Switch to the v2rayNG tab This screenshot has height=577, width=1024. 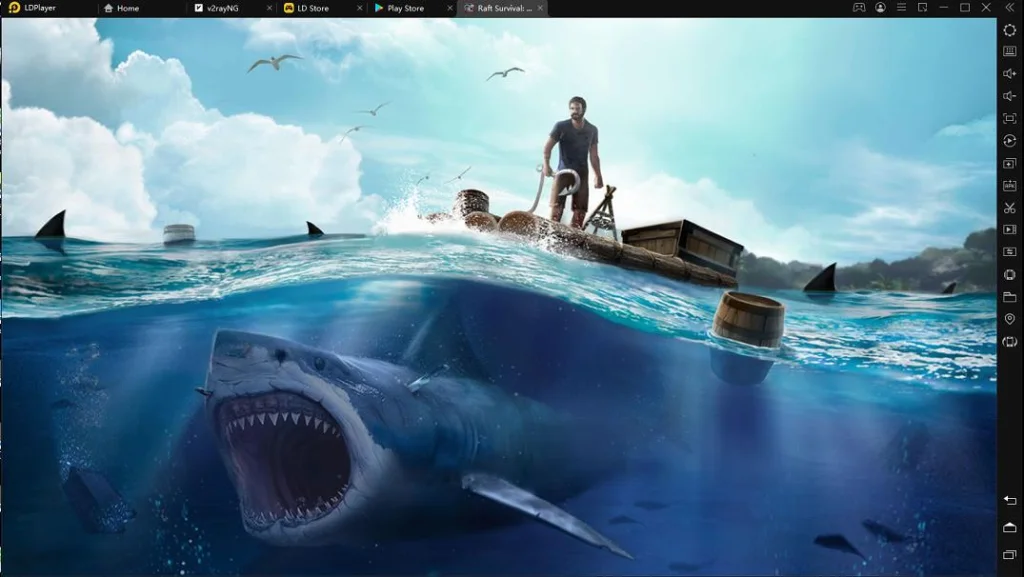[217, 8]
